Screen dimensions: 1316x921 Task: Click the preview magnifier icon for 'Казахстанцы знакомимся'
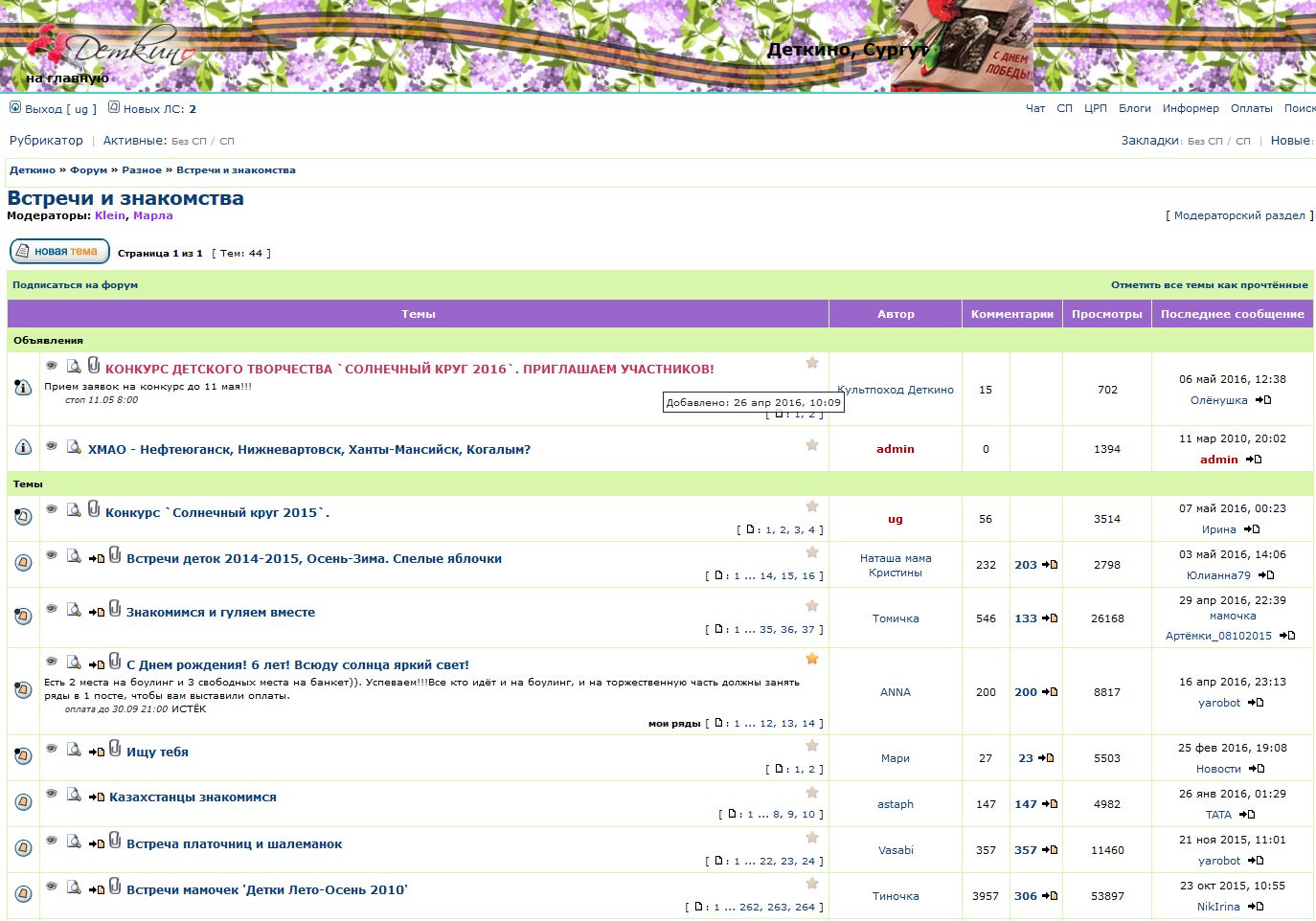pos(74,795)
